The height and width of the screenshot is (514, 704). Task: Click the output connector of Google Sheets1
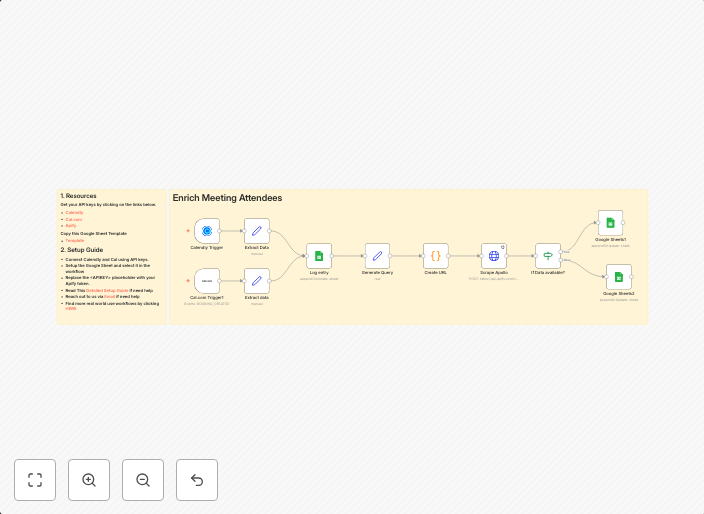623,223
